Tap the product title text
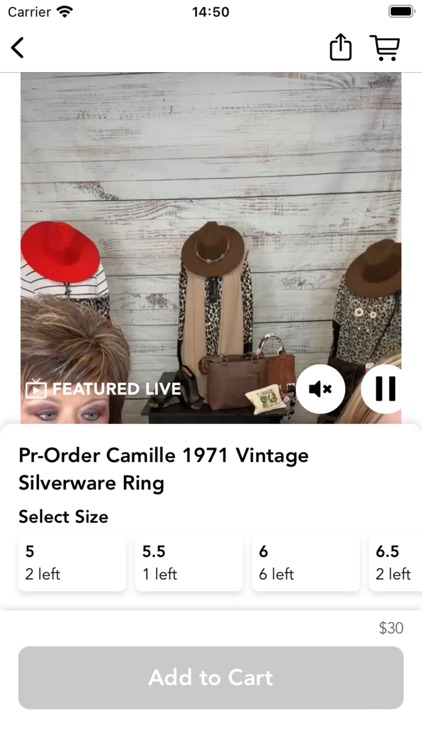Viewport: 422px width, 750px height. [x=164, y=469]
